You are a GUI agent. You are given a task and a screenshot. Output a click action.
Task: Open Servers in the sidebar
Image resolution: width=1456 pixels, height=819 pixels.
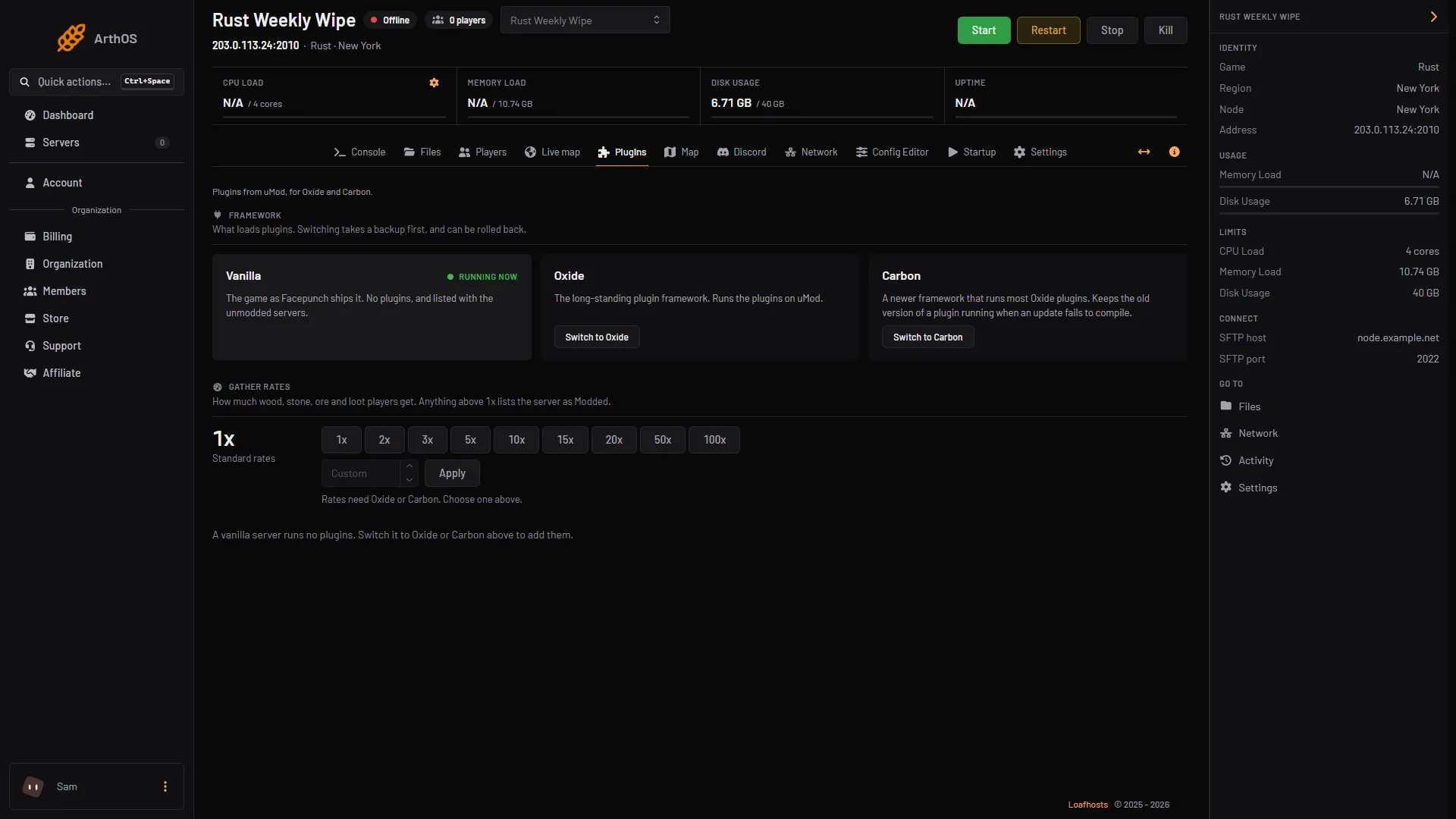[96, 143]
